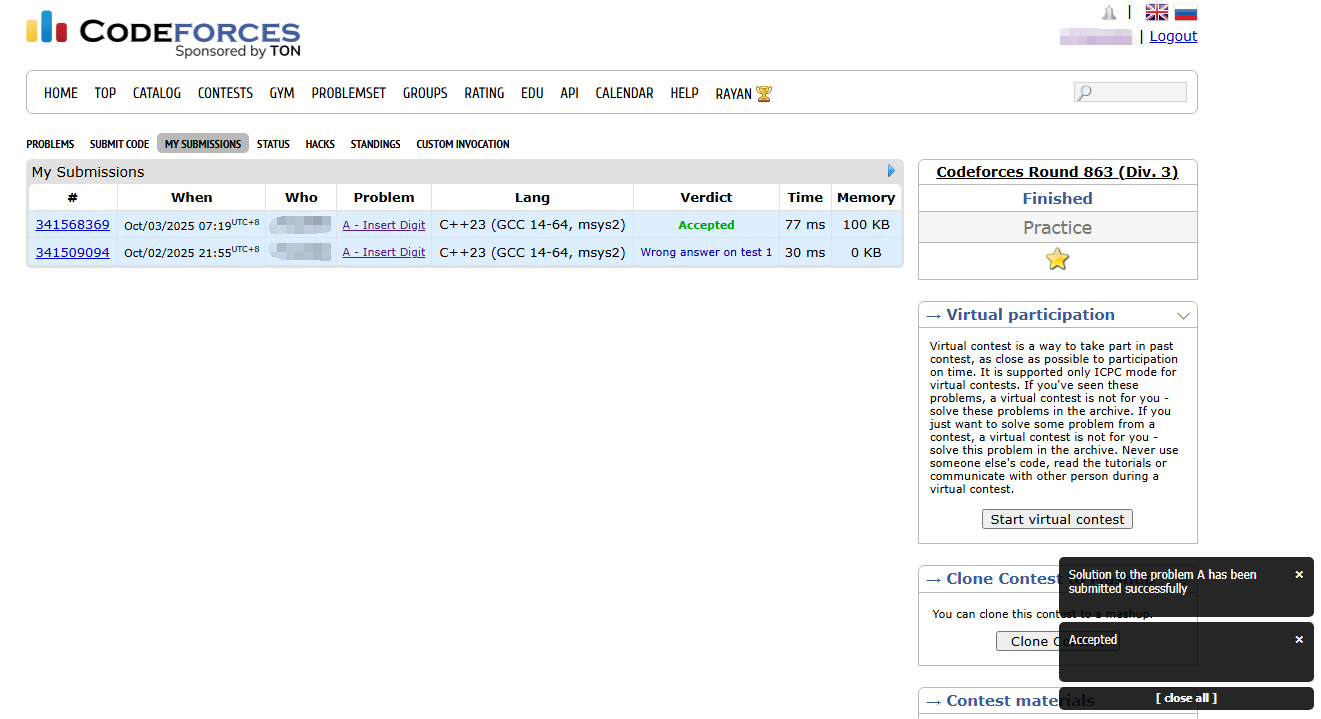Viewport: 1321px width, 719px height.
Task: Click the Verdict column header
Action: pyautogui.click(x=706, y=197)
